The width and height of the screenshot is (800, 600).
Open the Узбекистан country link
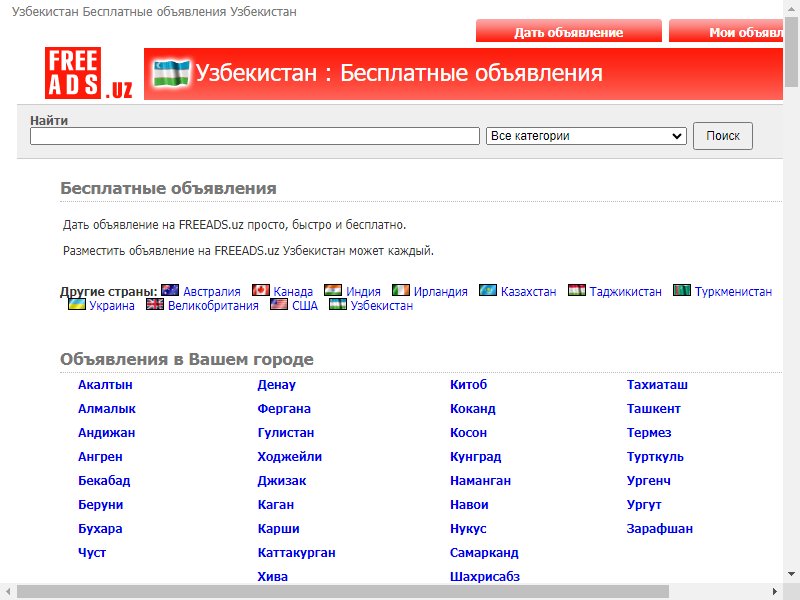click(x=382, y=306)
